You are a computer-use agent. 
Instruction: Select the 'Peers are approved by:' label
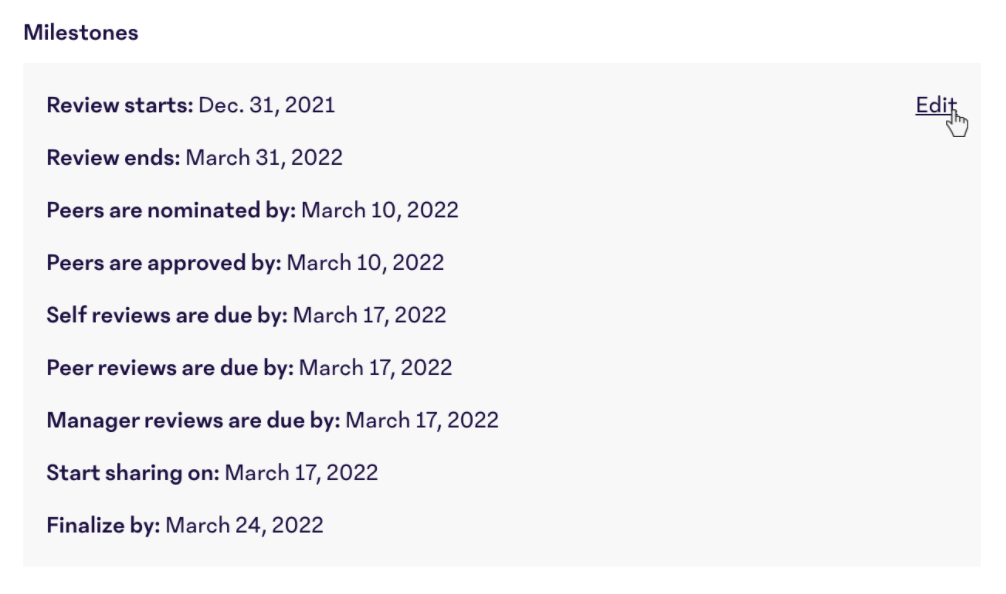[x=164, y=263]
